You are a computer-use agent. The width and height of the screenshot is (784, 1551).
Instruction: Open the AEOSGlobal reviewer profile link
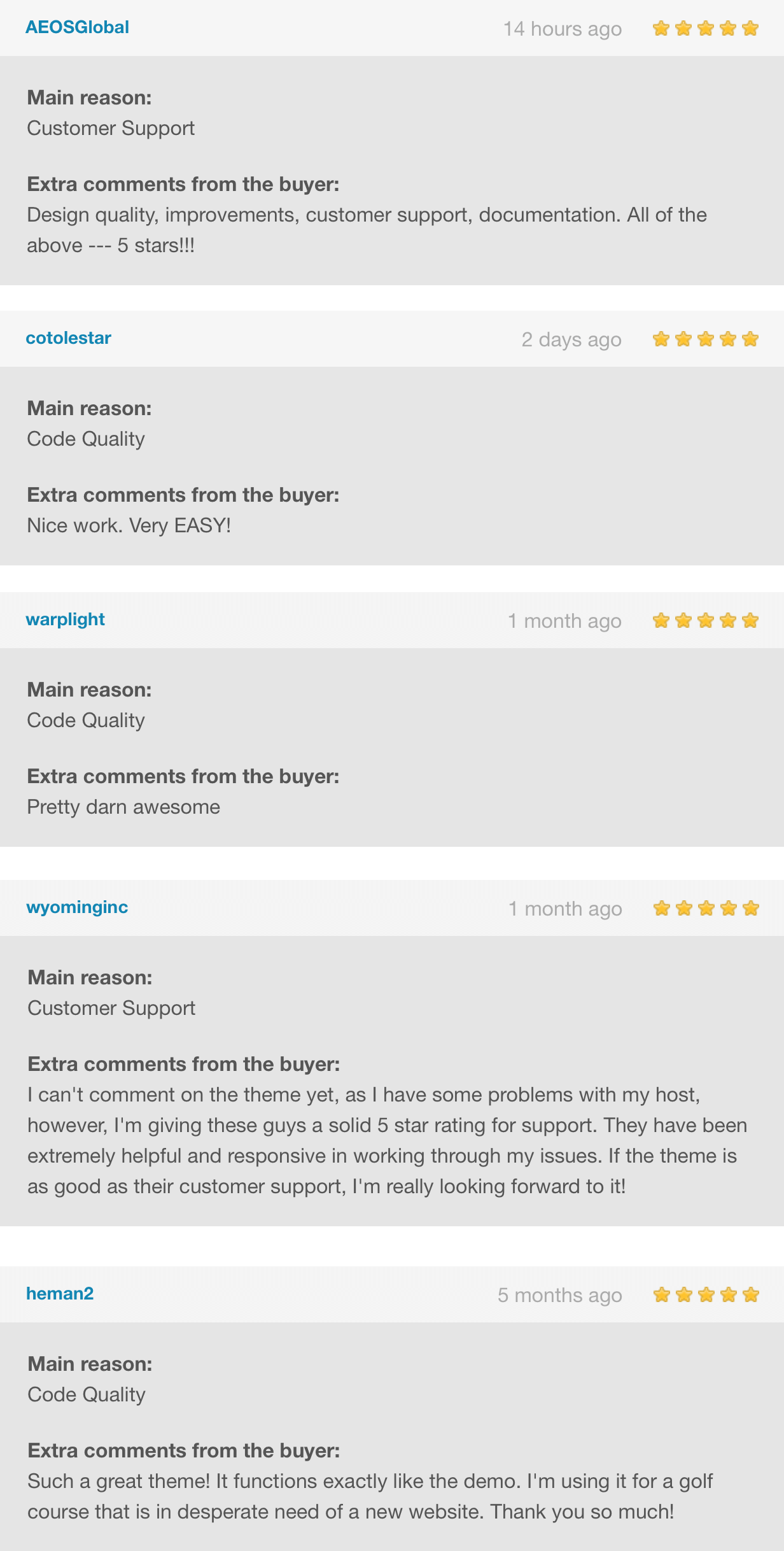click(x=77, y=27)
